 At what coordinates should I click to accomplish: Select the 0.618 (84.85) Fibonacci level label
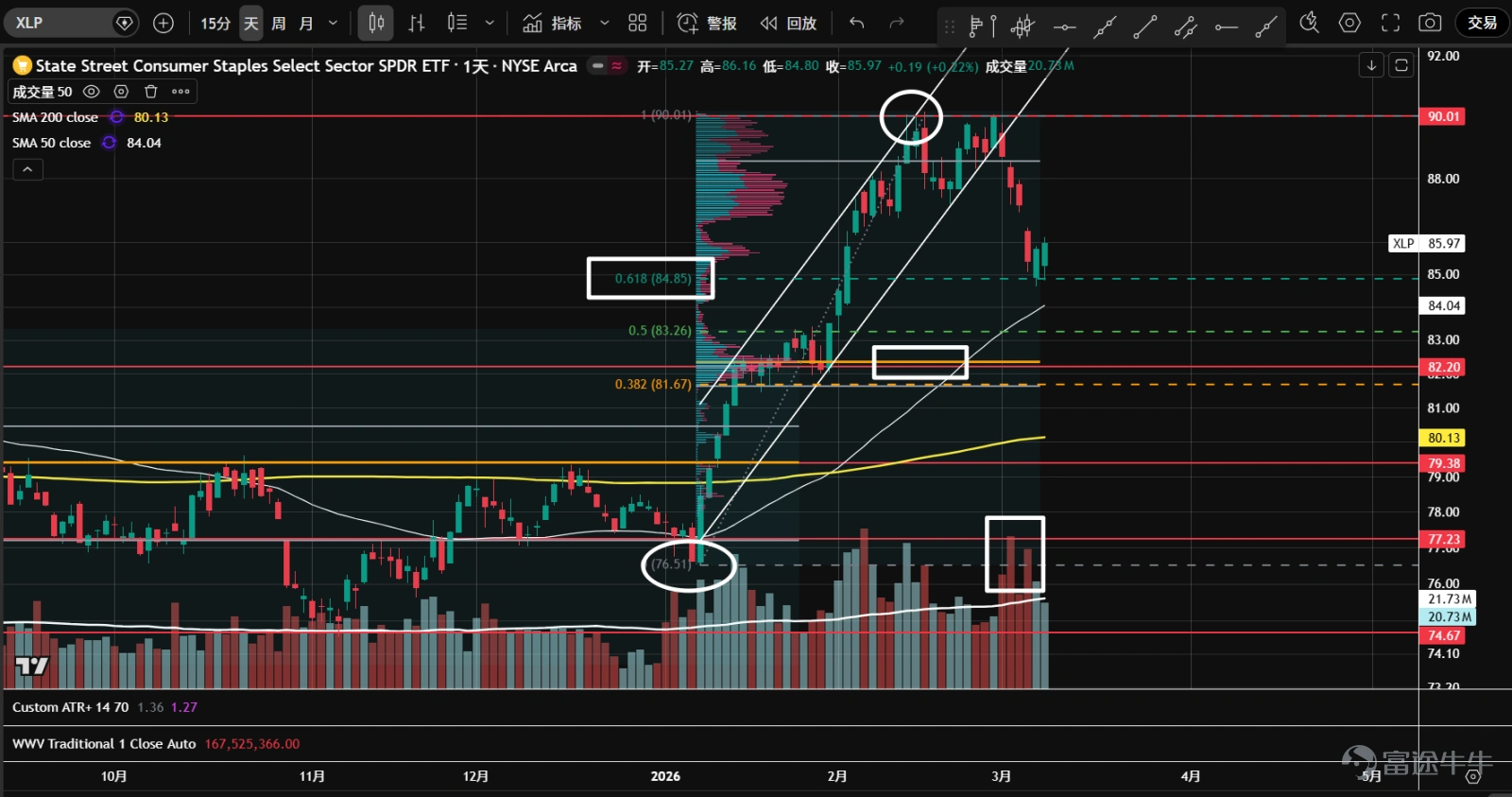point(653,278)
